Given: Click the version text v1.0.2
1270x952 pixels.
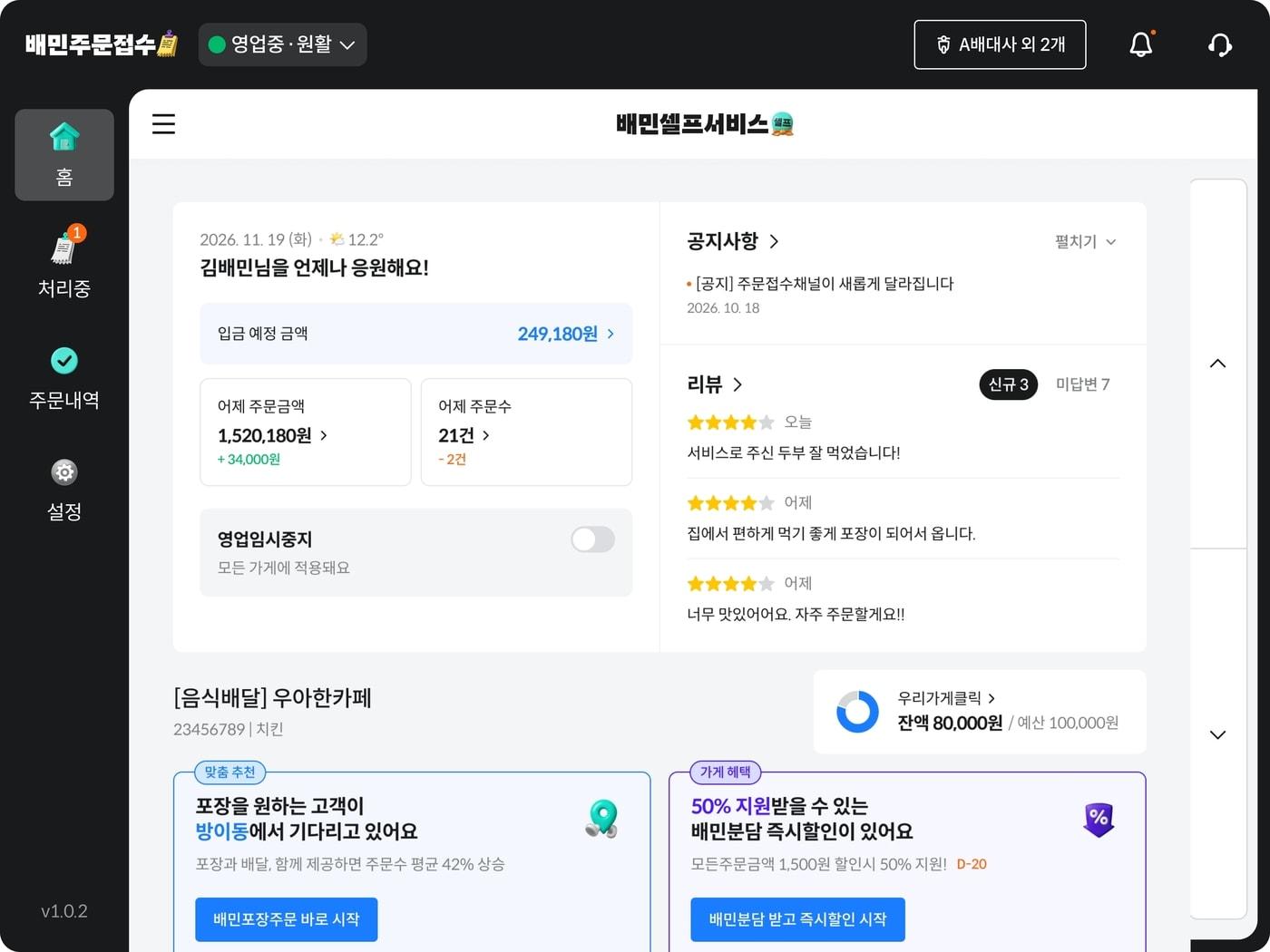Looking at the screenshot, I should point(64,911).
